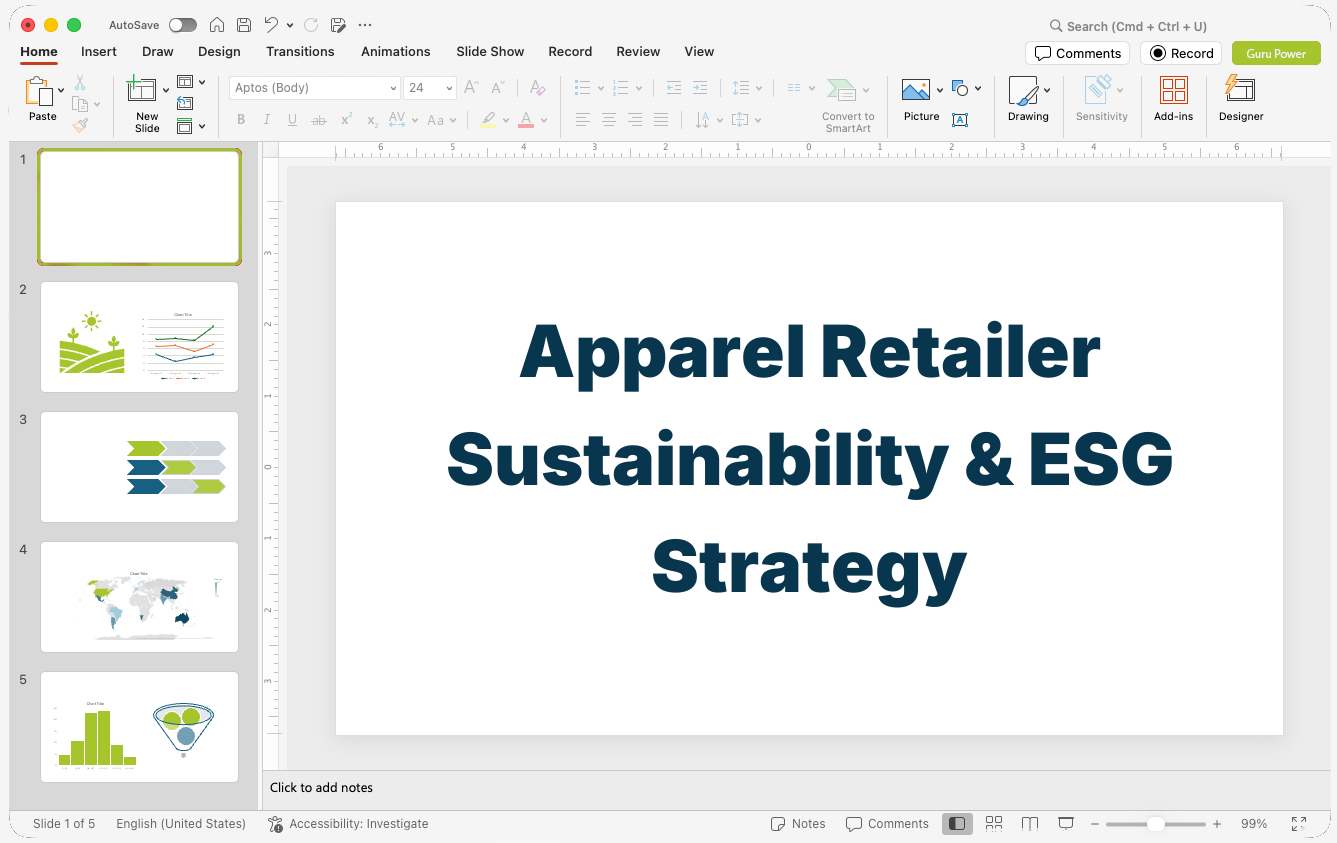Click Convert to SmartArt
This screenshot has height=843, width=1337.
[x=848, y=105]
